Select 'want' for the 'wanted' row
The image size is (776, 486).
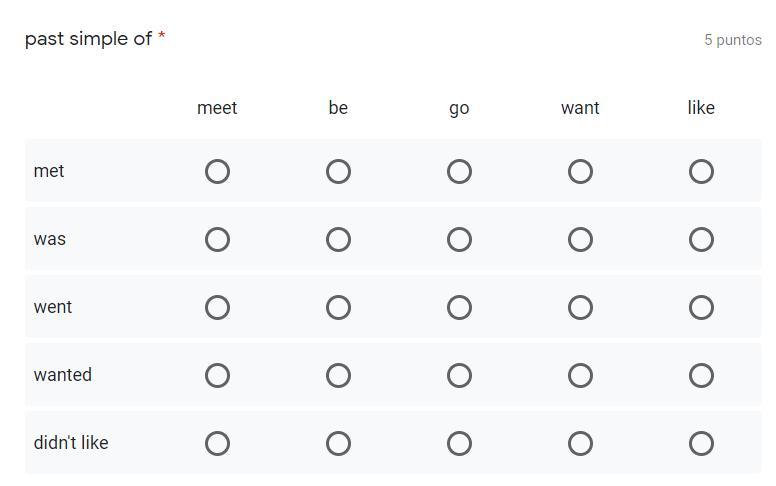click(580, 376)
